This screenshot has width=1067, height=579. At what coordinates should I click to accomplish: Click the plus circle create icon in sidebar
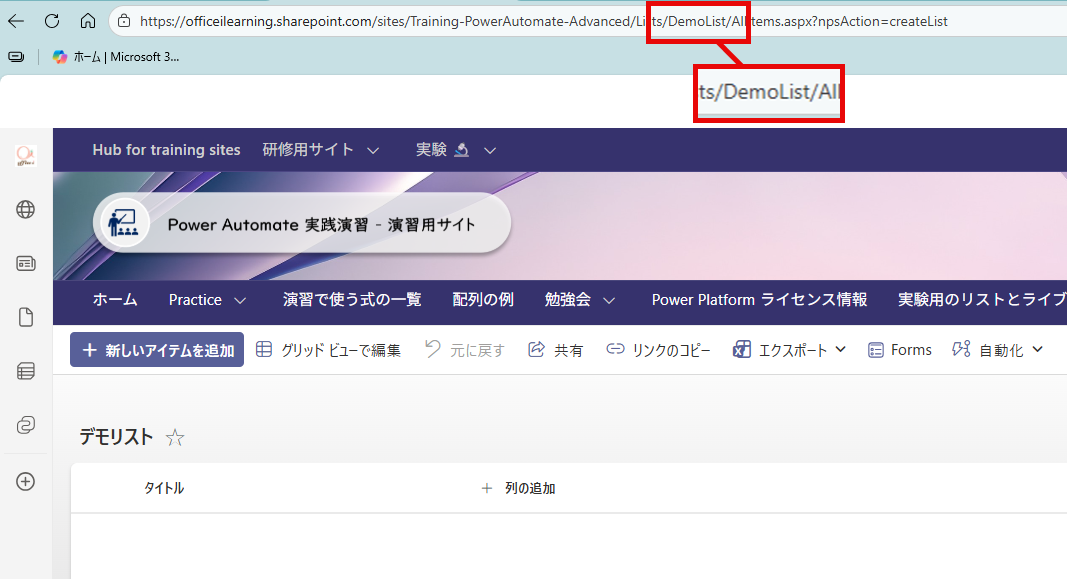pyautogui.click(x=26, y=481)
